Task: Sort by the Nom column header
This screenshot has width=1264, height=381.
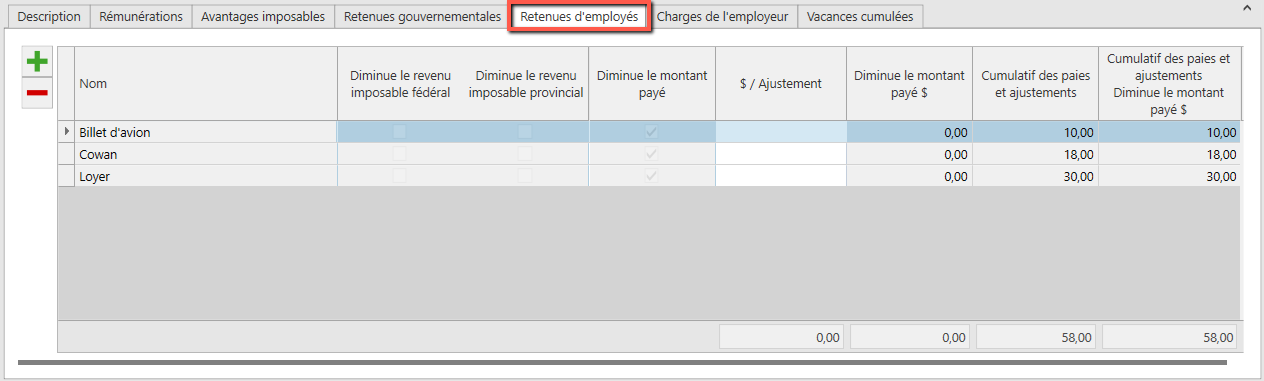Action: (x=206, y=84)
